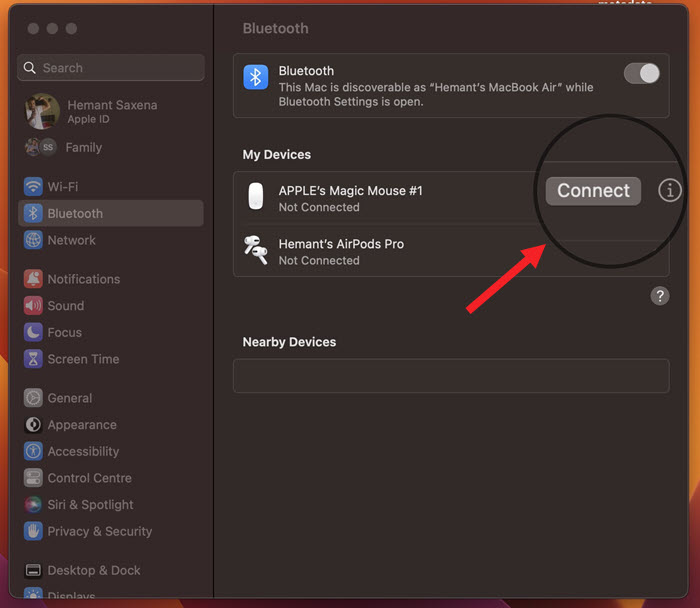Open the Bluetooth help question mark

click(659, 296)
